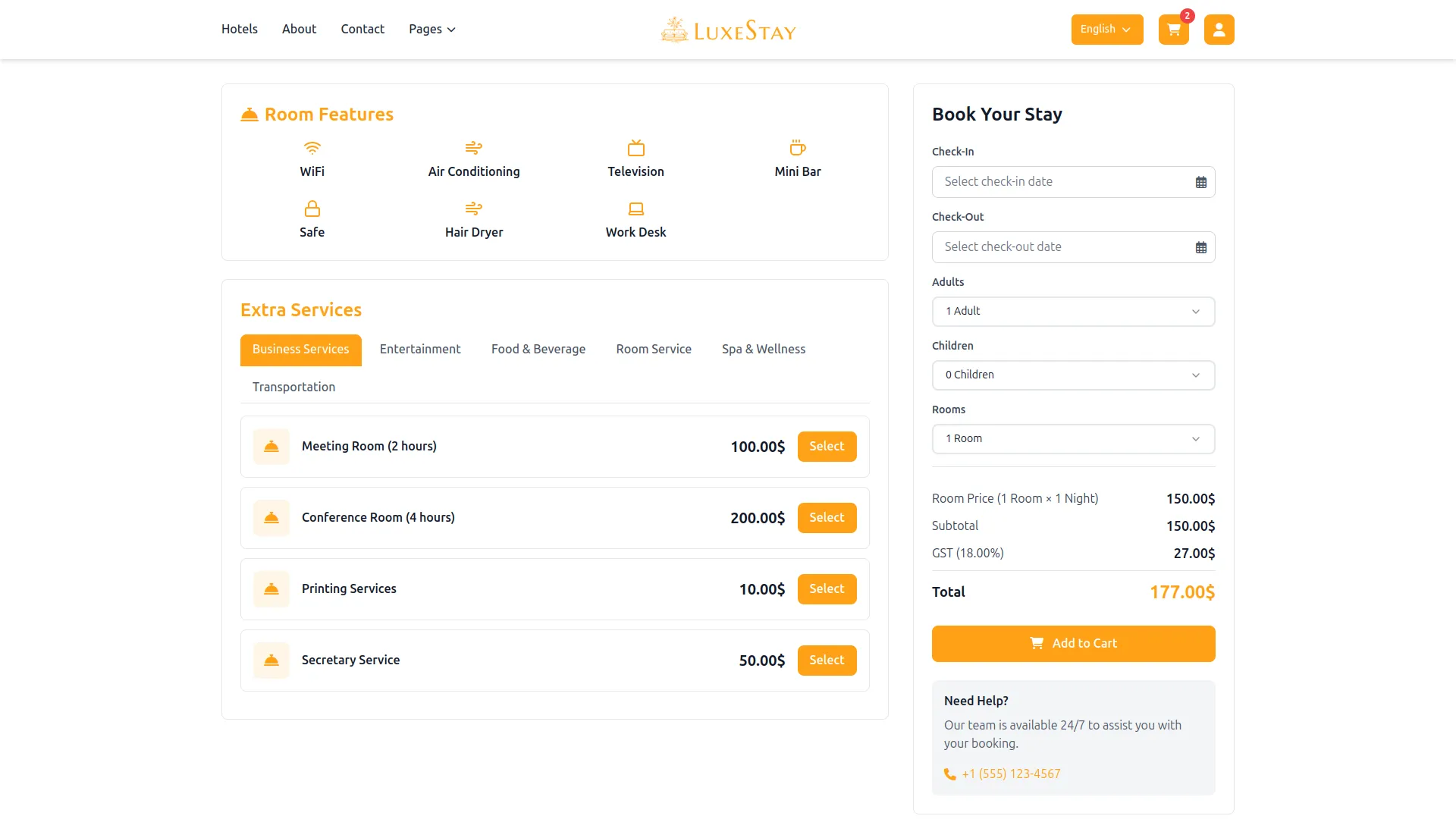The height and width of the screenshot is (819, 1456).
Task: Open the Contact page
Action: point(362,29)
